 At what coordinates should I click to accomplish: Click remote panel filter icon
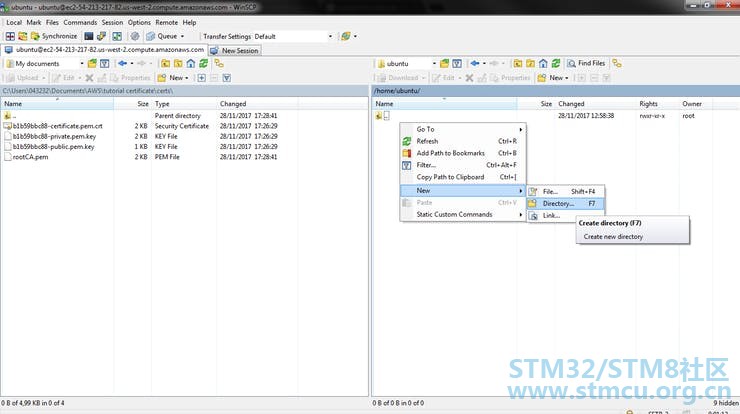[x=457, y=64]
